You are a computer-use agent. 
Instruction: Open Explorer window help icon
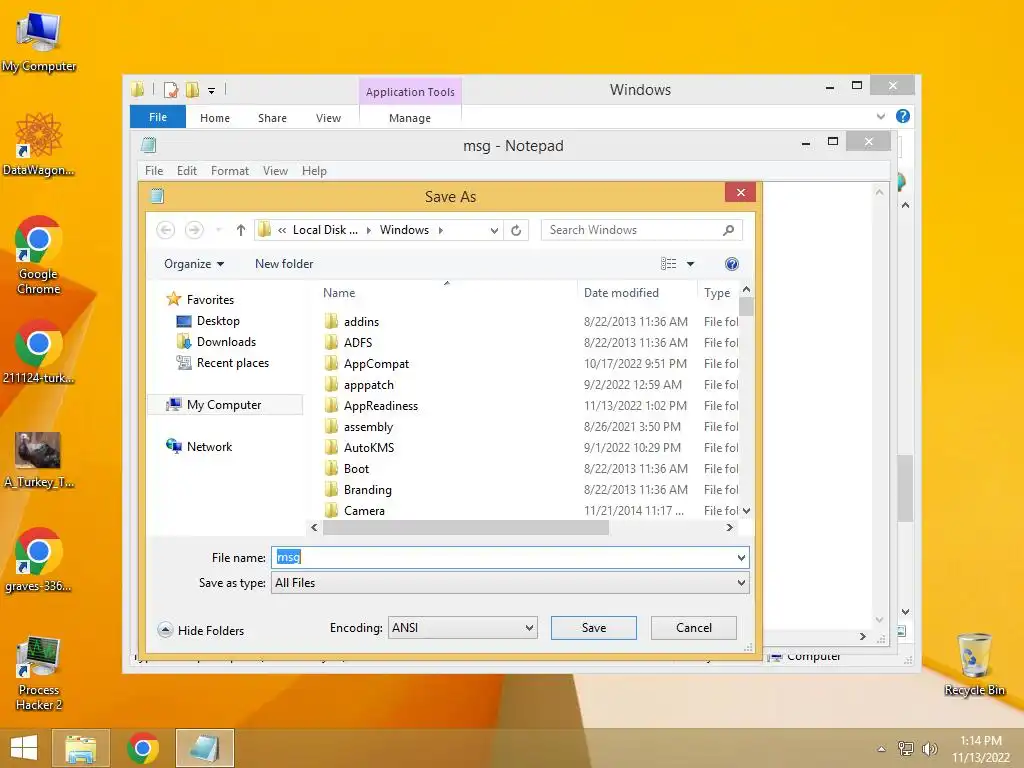pos(903,116)
